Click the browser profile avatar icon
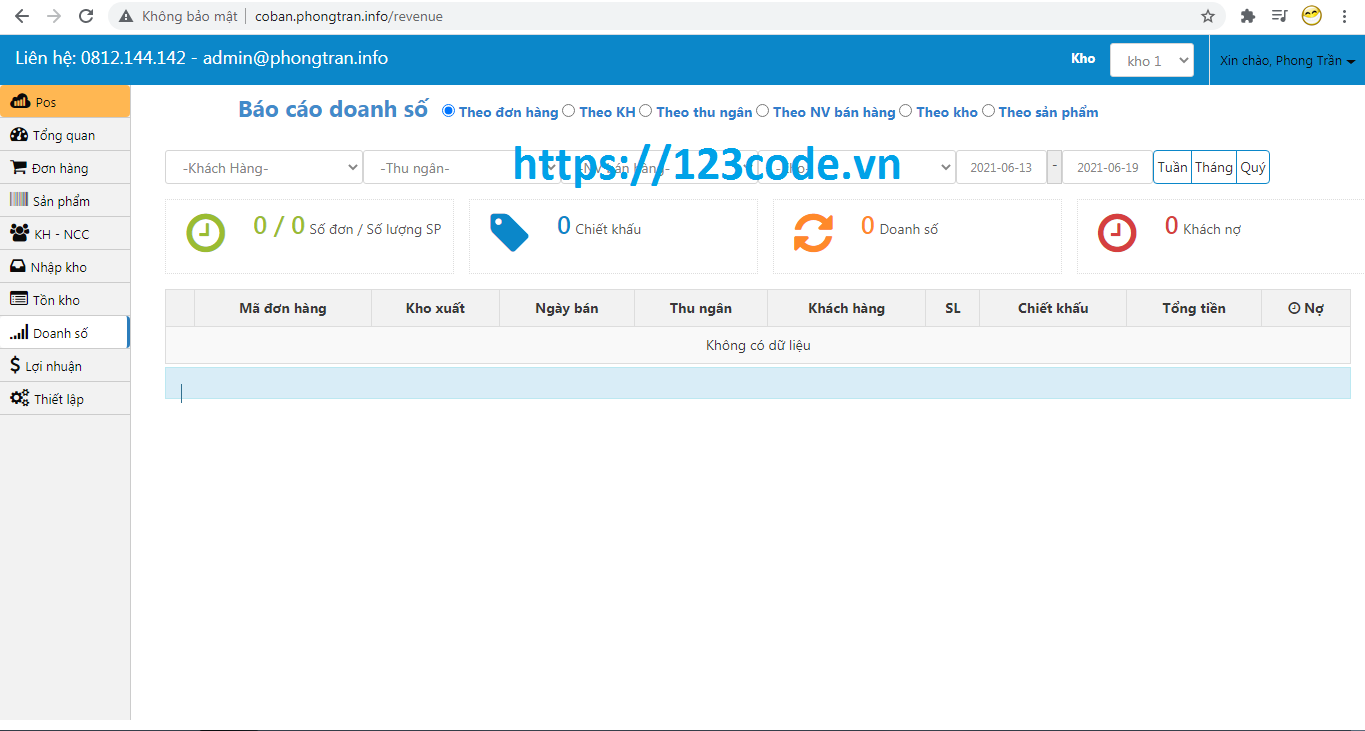The width and height of the screenshot is (1365, 731). pos(1312,16)
